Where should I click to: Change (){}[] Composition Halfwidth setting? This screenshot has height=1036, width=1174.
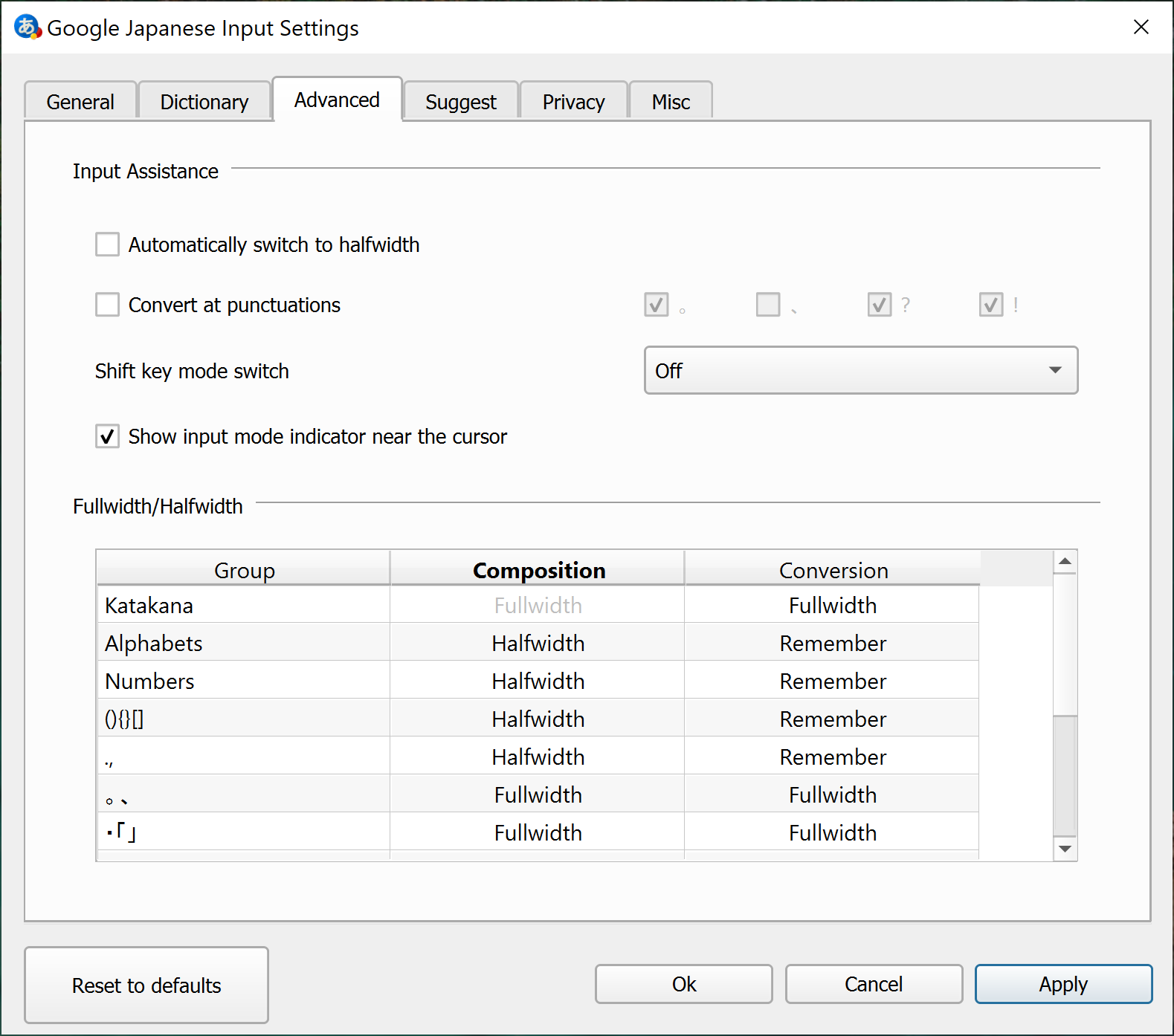pyautogui.click(x=538, y=719)
